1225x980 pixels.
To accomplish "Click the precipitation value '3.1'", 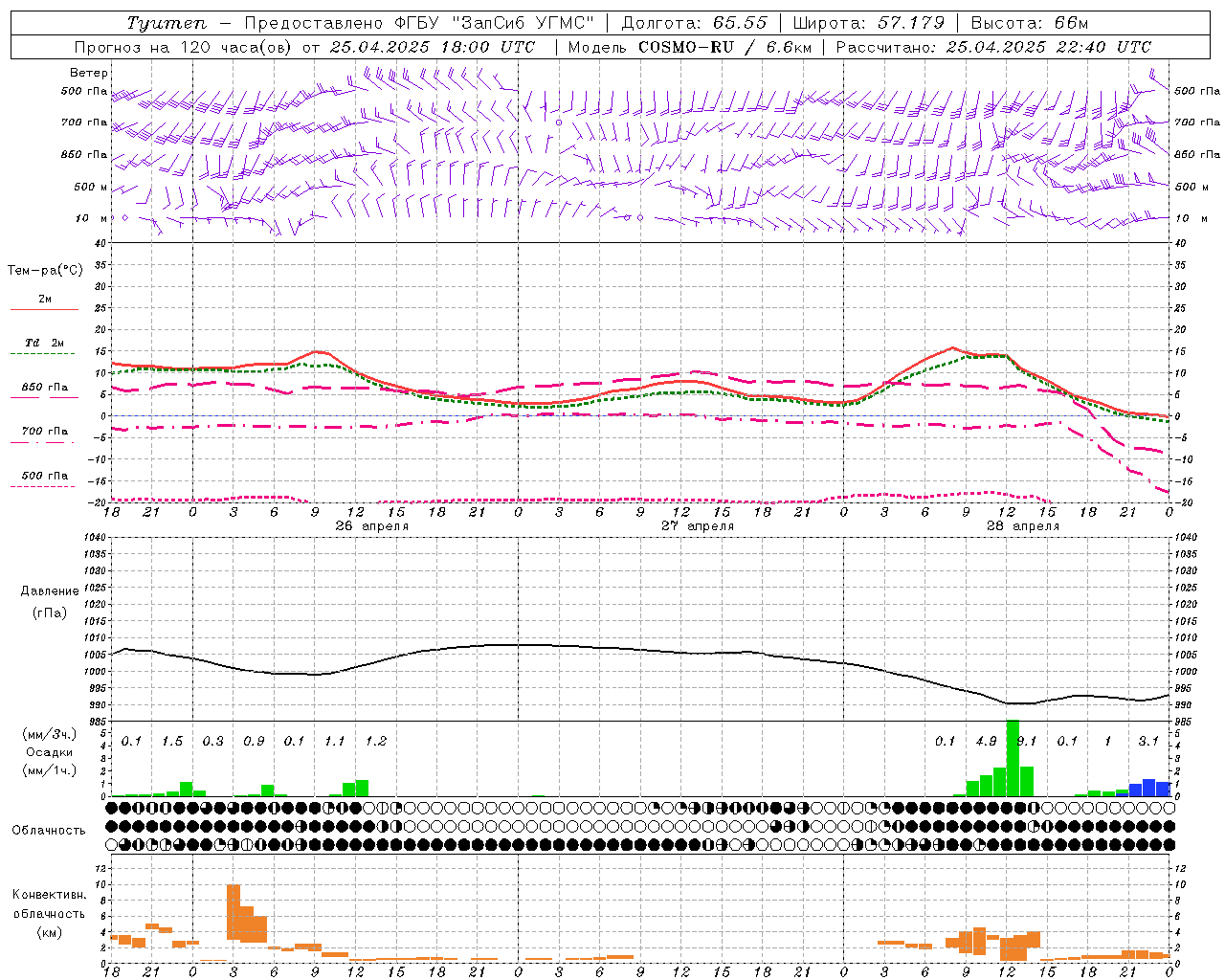I will click(x=1148, y=742).
